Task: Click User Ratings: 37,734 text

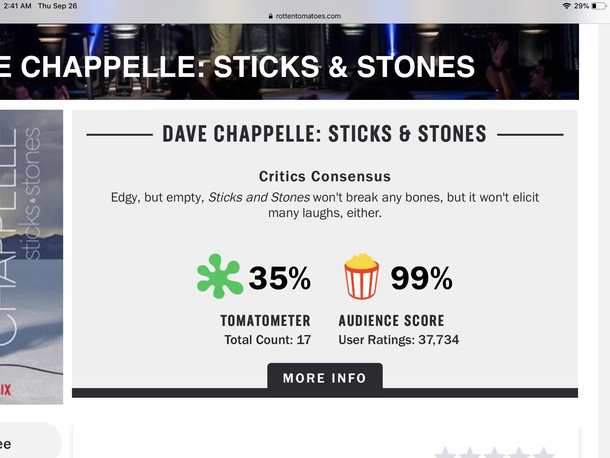Action: 399,340
